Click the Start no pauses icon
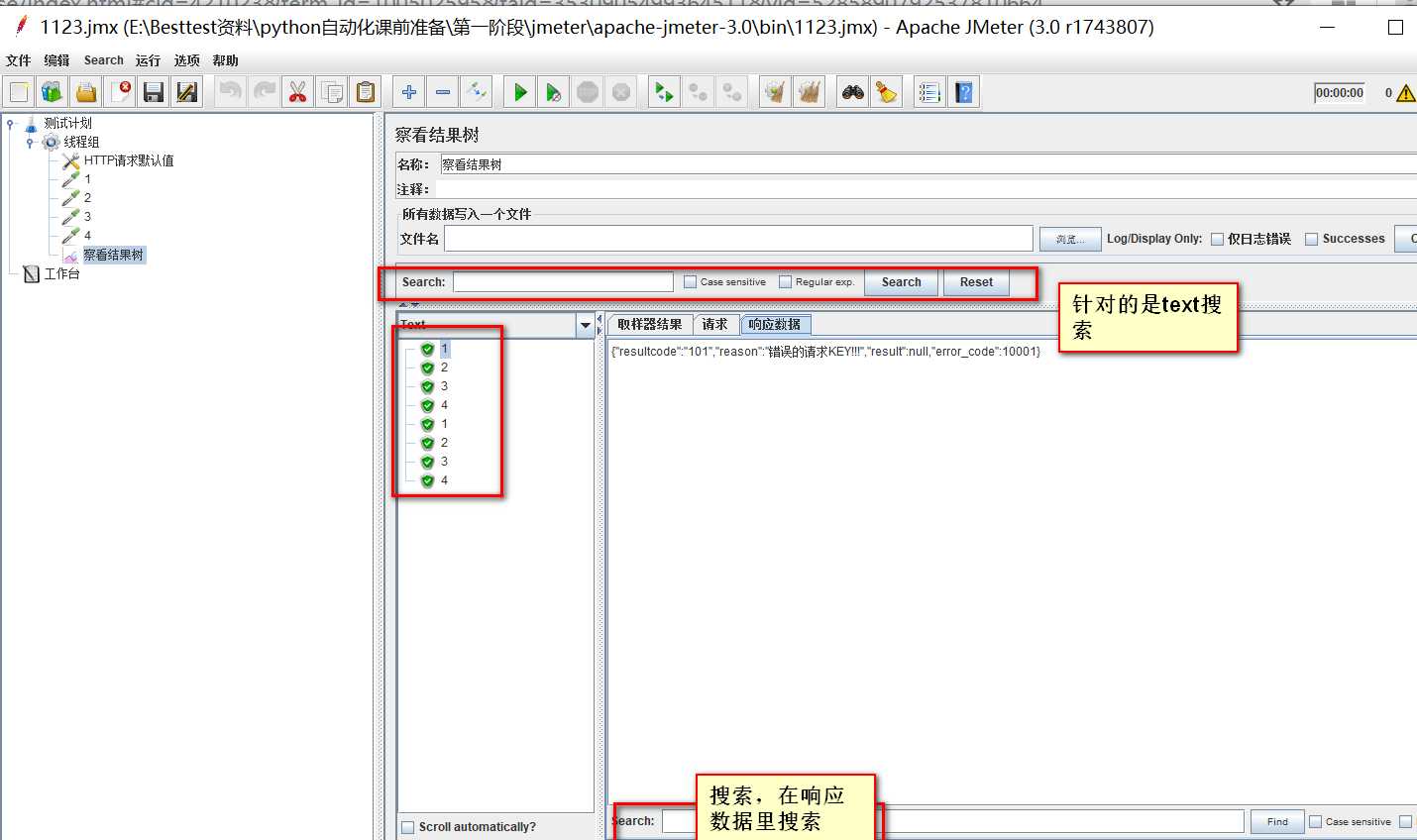Image resolution: width=1417 pixels, height=840 pixels. 554,92
